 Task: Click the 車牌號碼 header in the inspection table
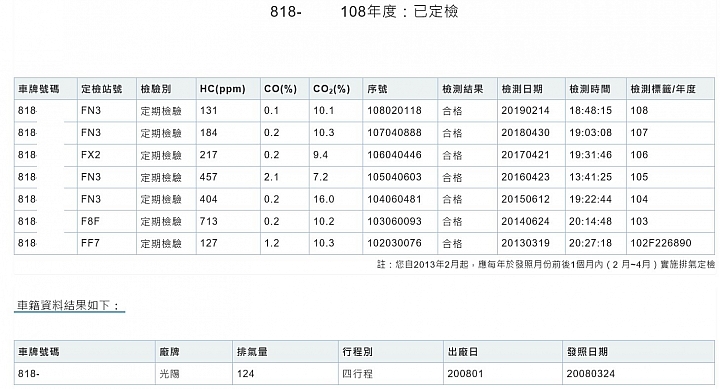click(x=39, y=89)
